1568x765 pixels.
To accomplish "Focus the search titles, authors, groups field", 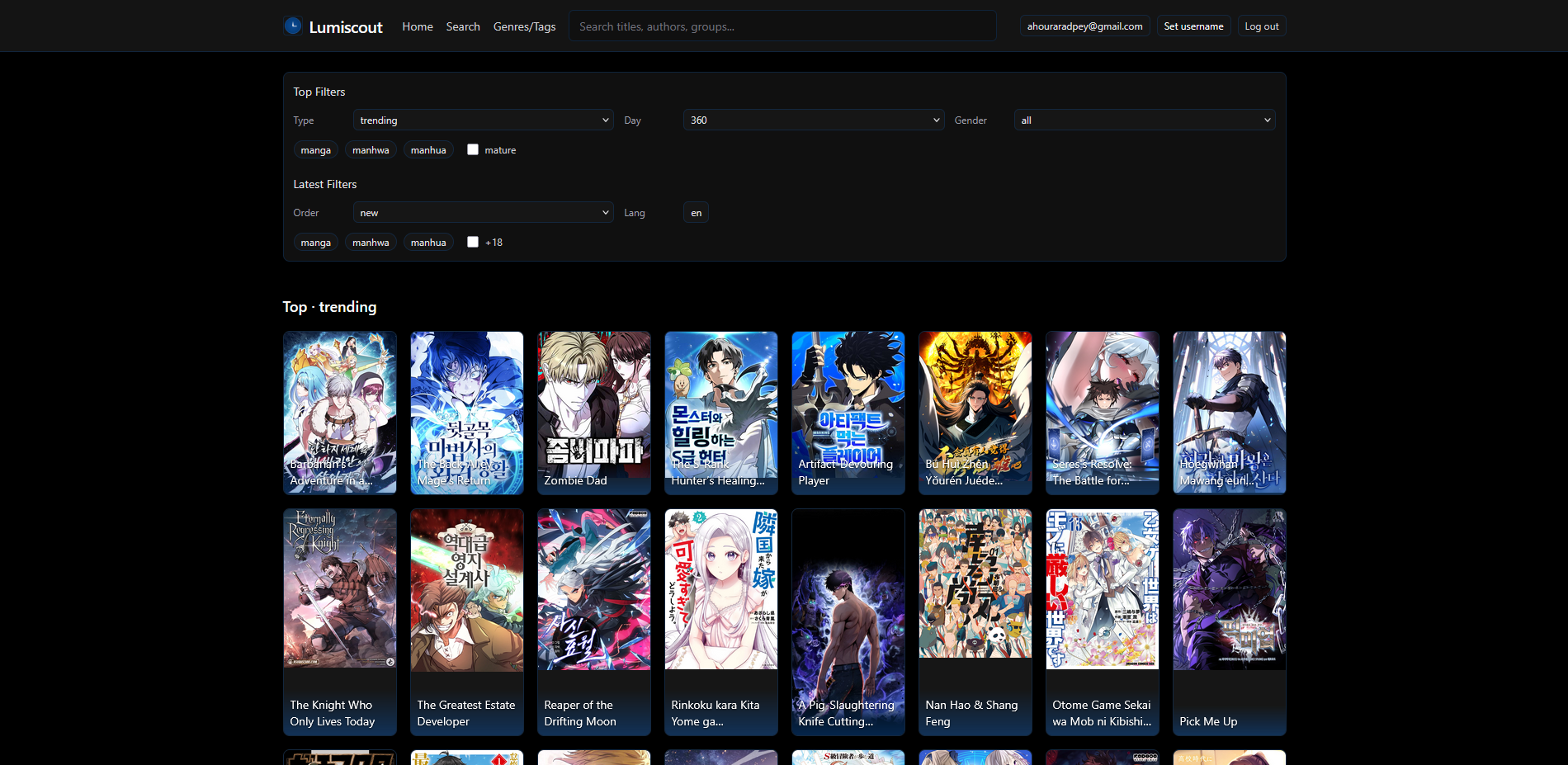I will (x=782, y=26).
